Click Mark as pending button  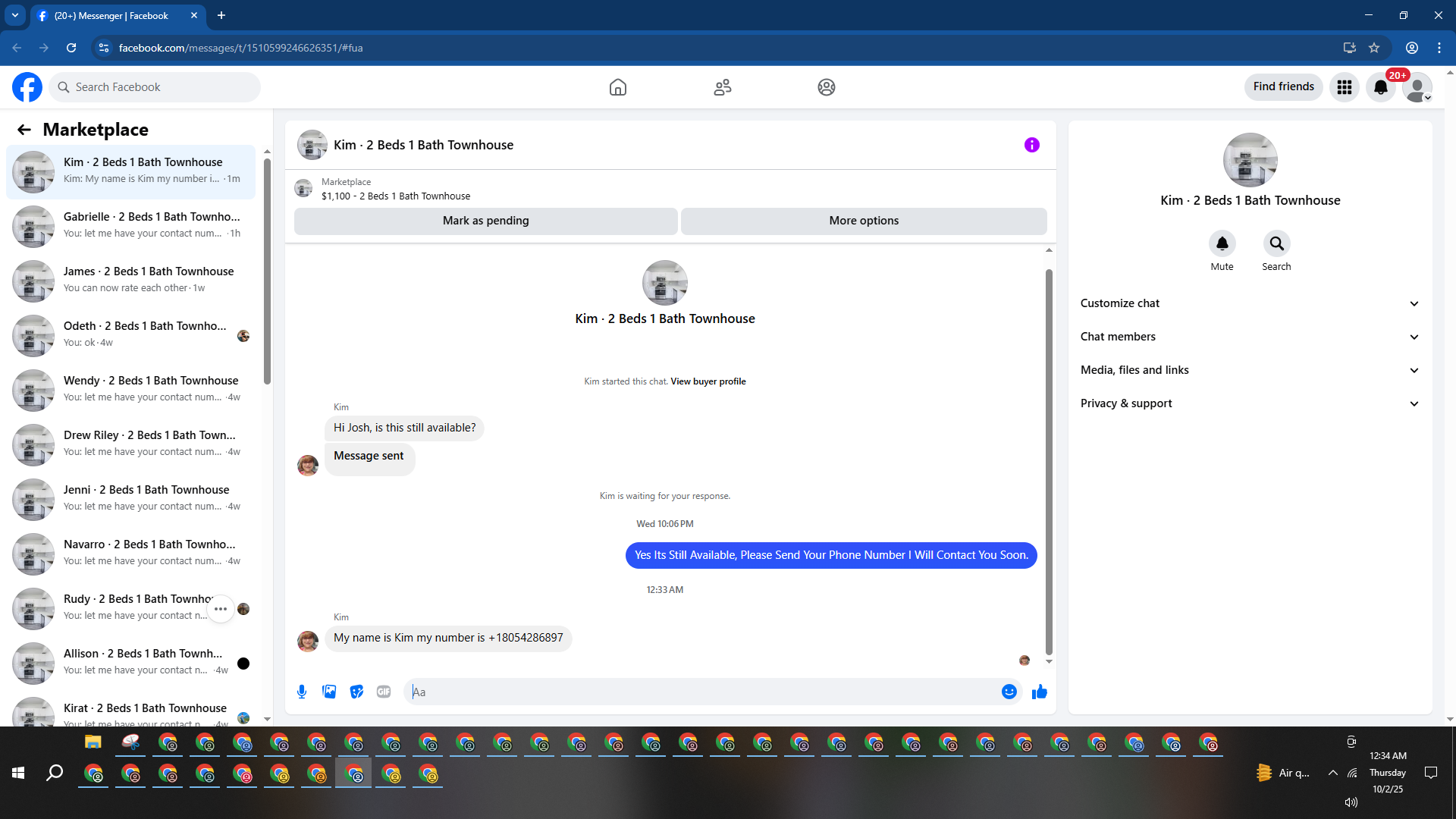(485, 221)
